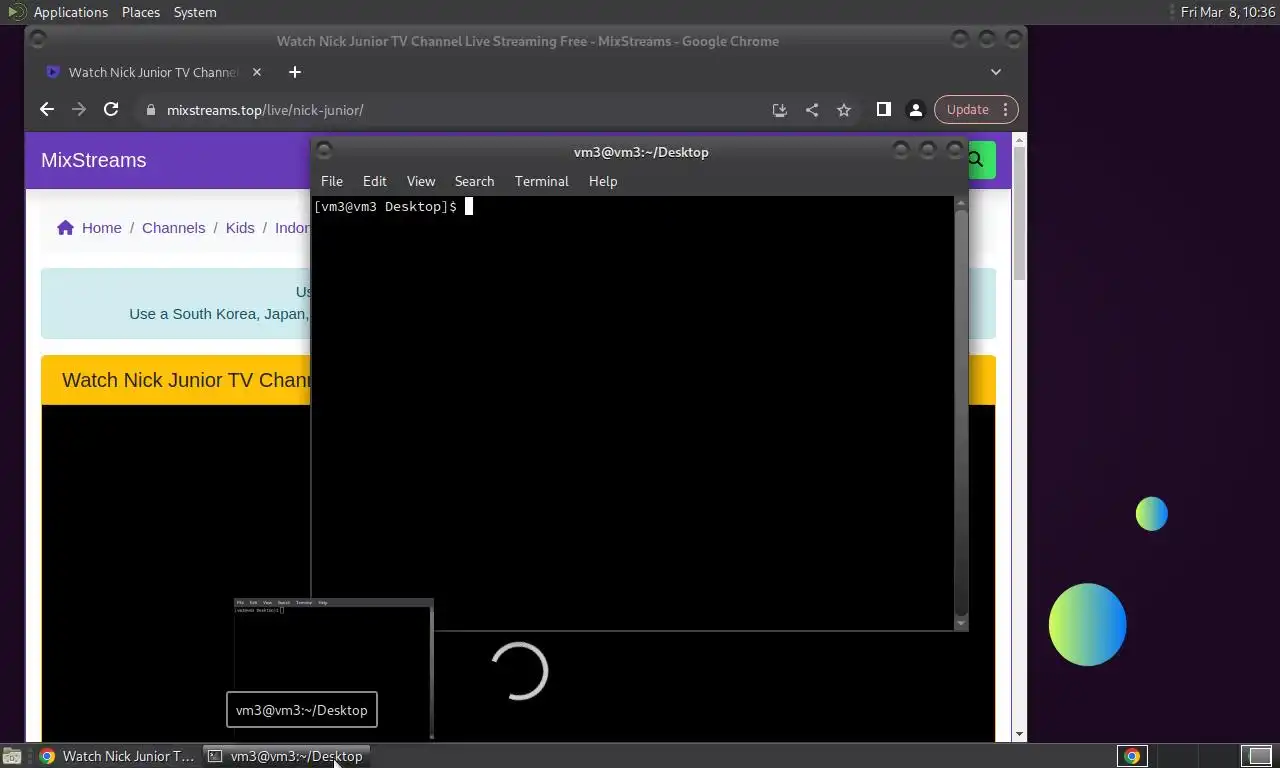Viewport: 1280px width, 768px height.
Task: Go back in Chrome browser
Action: tap(47, 110)
